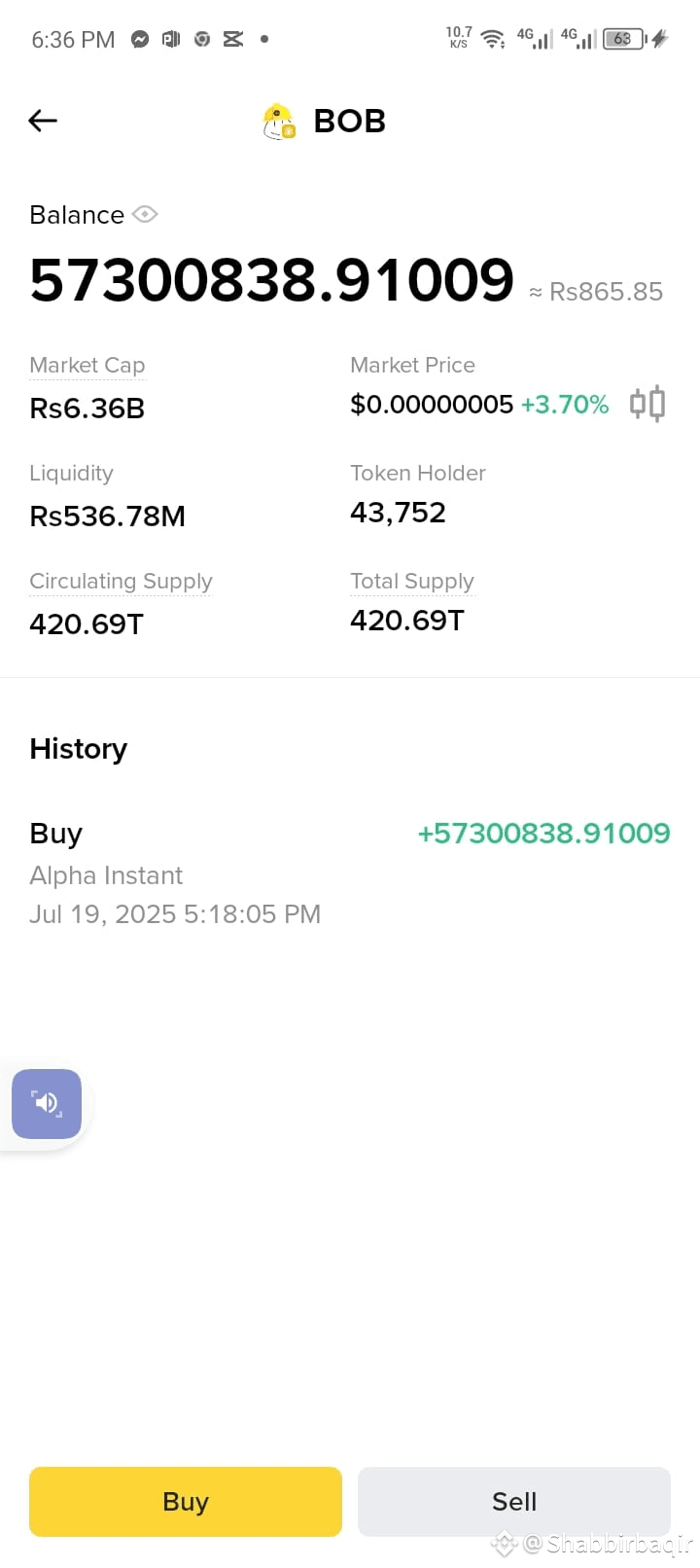Tap the floating speaker screen-reader icon

[x=47, y=1103]
